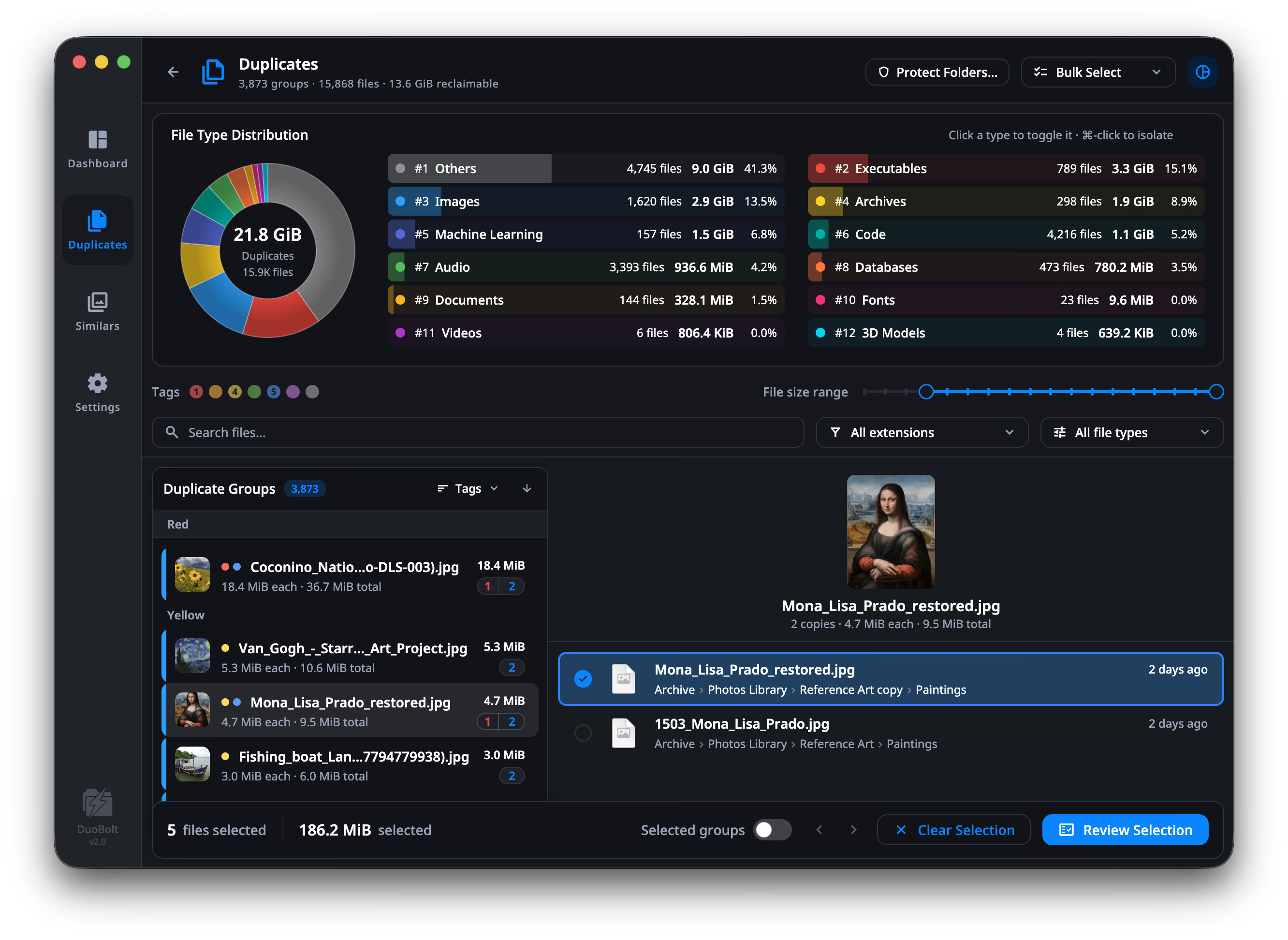
Task: Open the pie chart view icon button
Action: (1201, 72)
